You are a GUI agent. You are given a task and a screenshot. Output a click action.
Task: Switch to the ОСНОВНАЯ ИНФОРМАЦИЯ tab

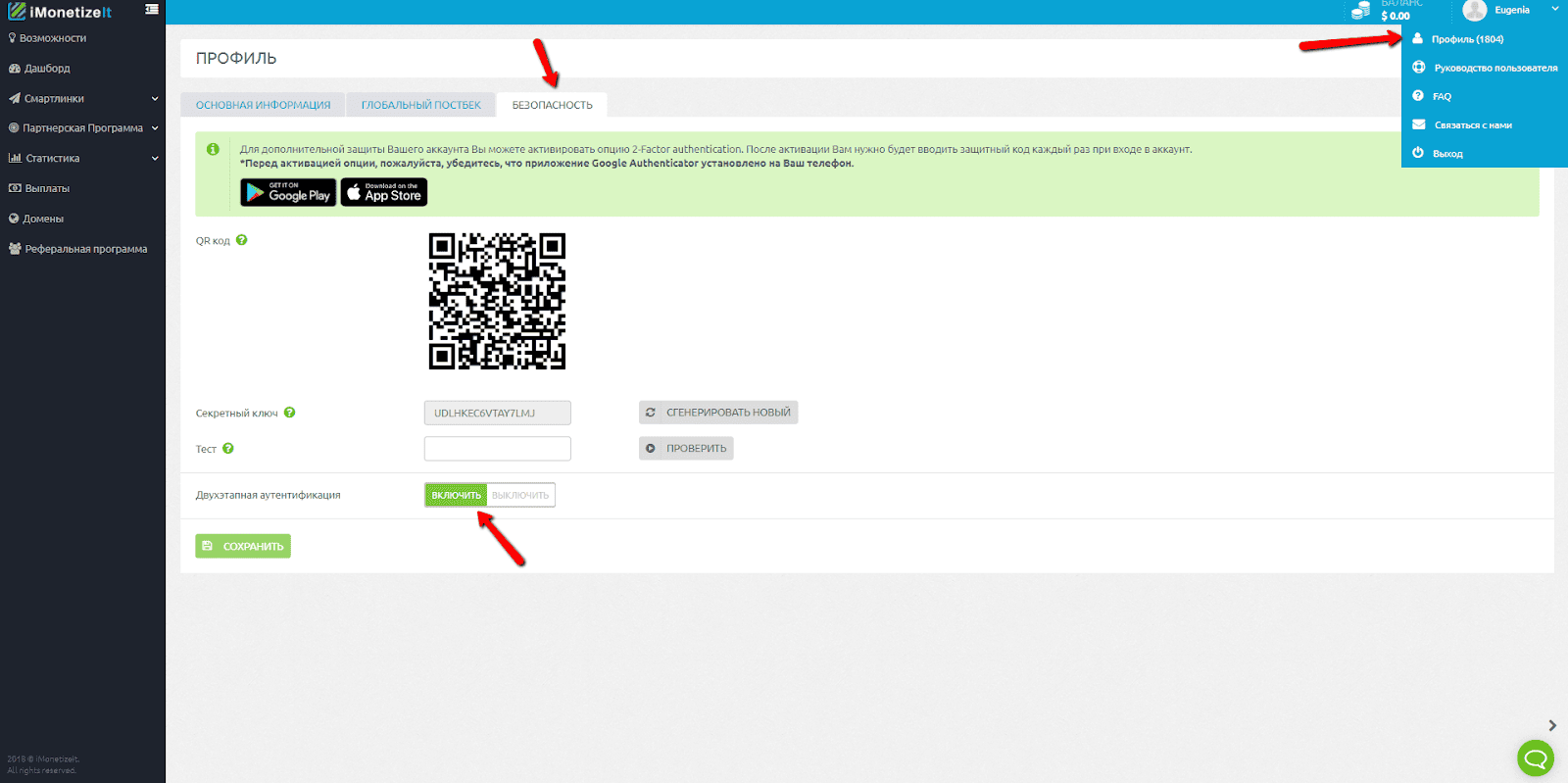tap(263, 105)
